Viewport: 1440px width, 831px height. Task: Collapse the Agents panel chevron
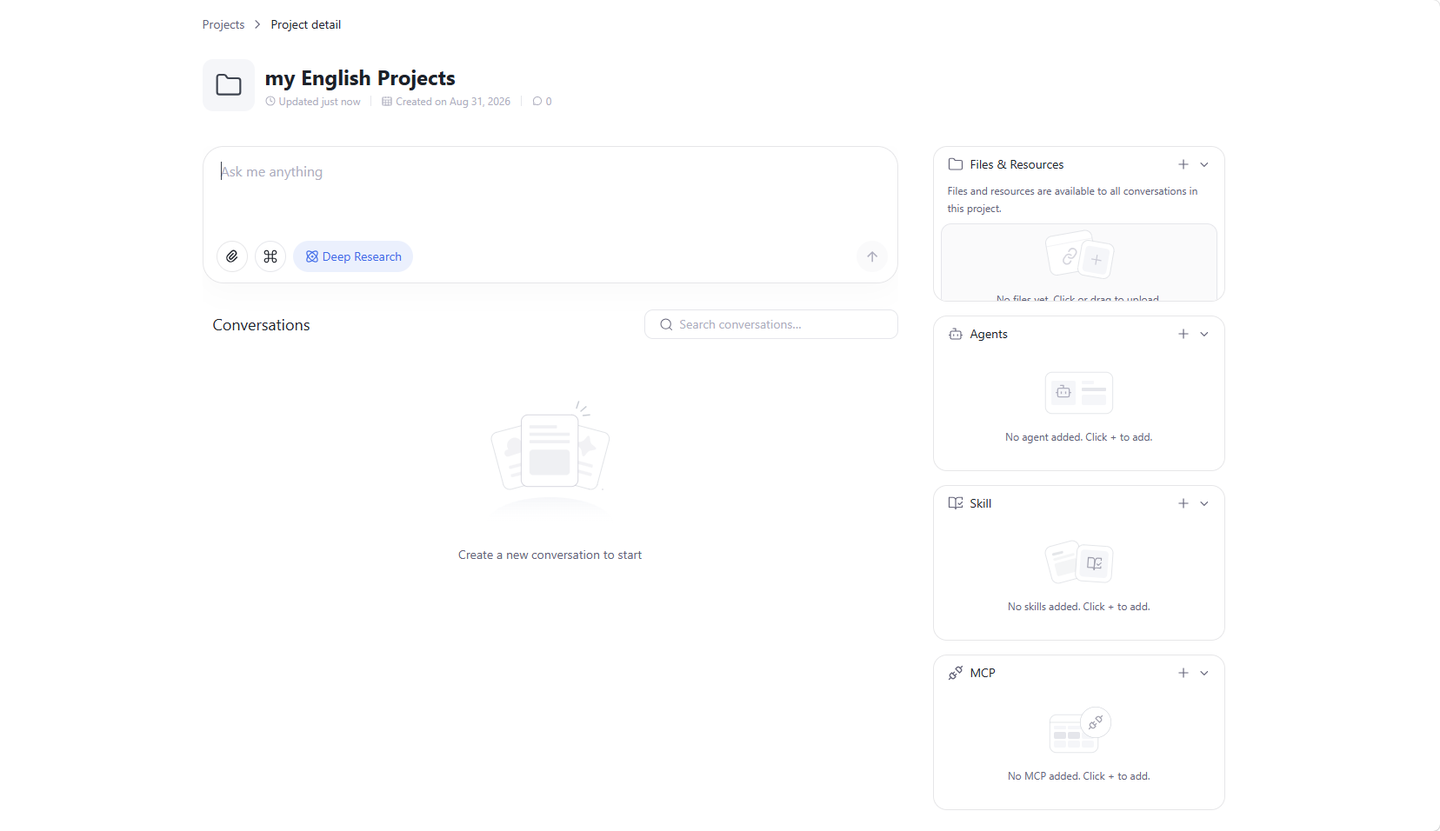[1204, 334]
